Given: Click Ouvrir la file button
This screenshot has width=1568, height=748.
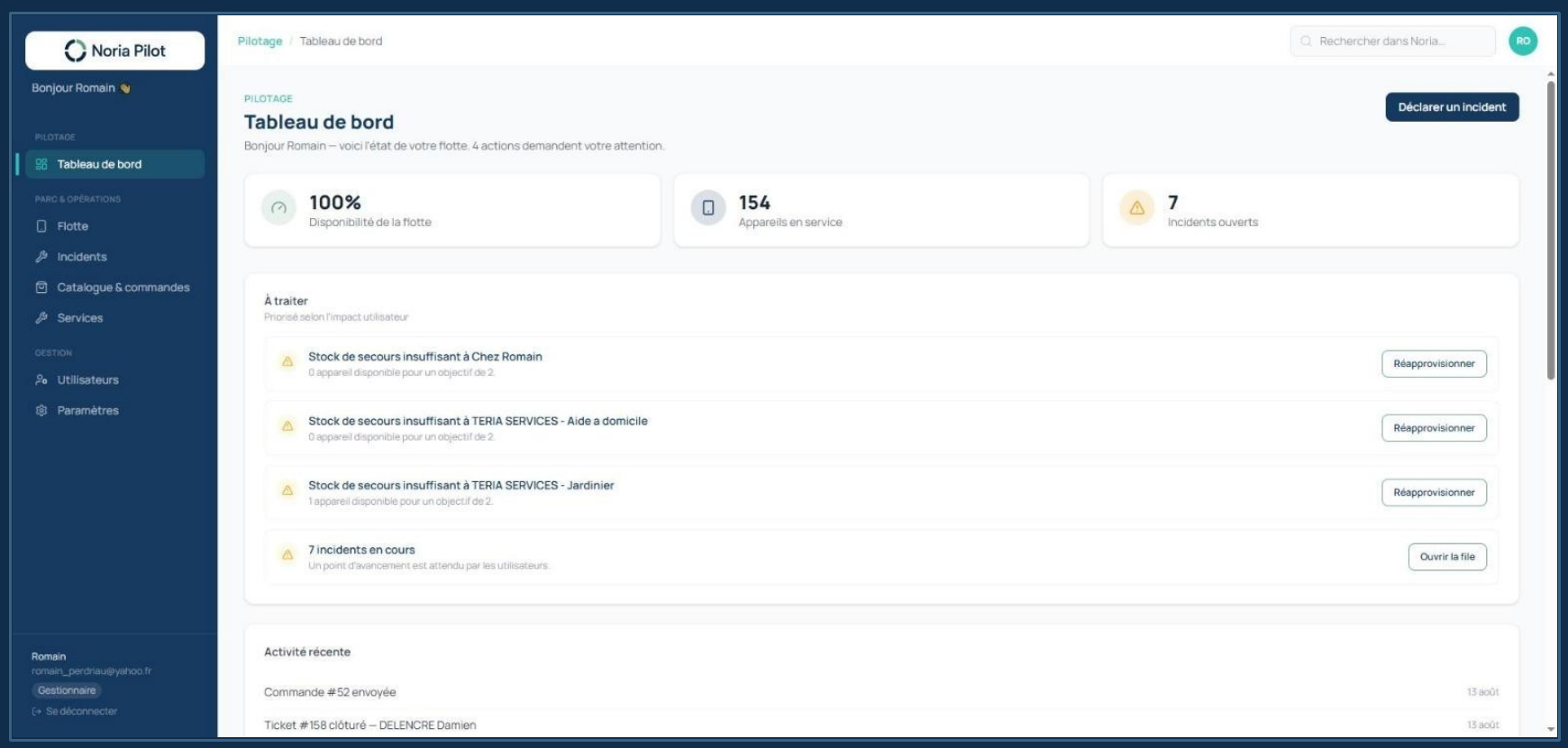Looking at the screenshot, I should (1447, 557).
